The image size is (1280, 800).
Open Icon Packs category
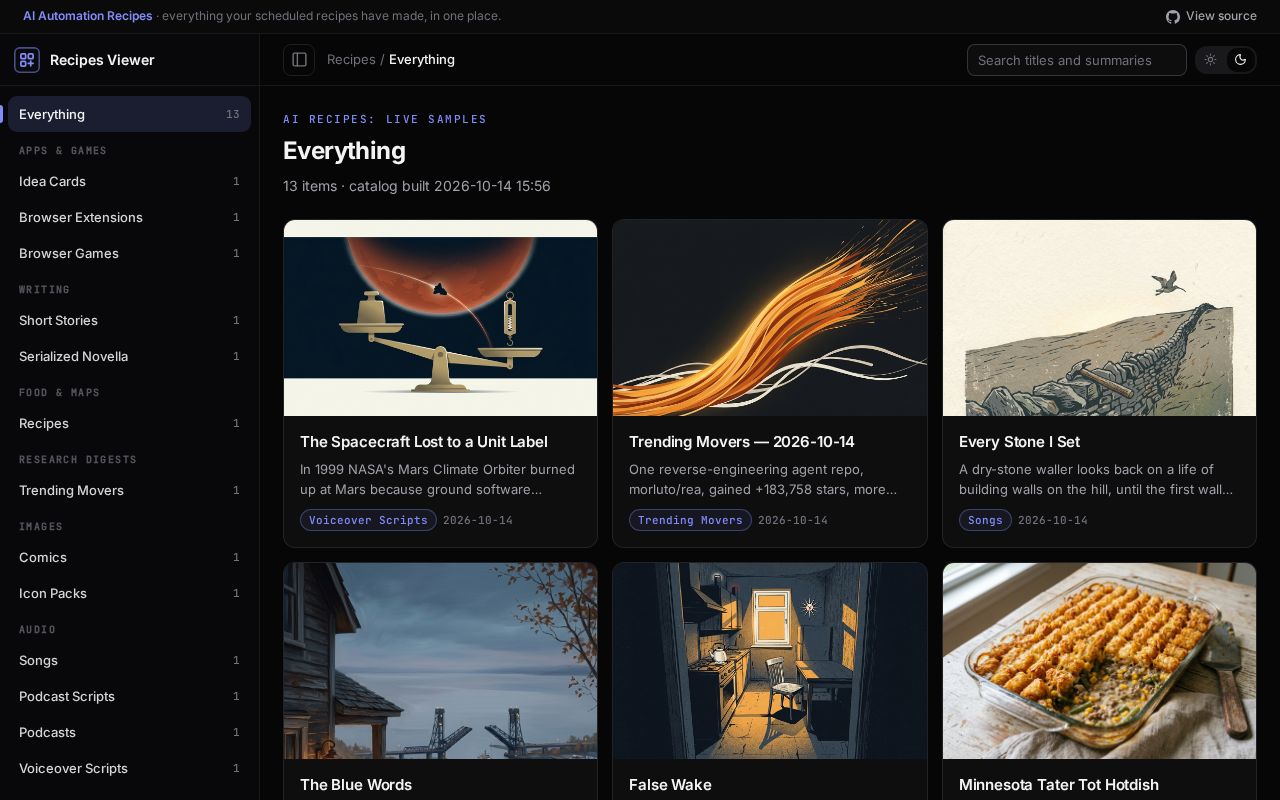(x=129, y=593)
